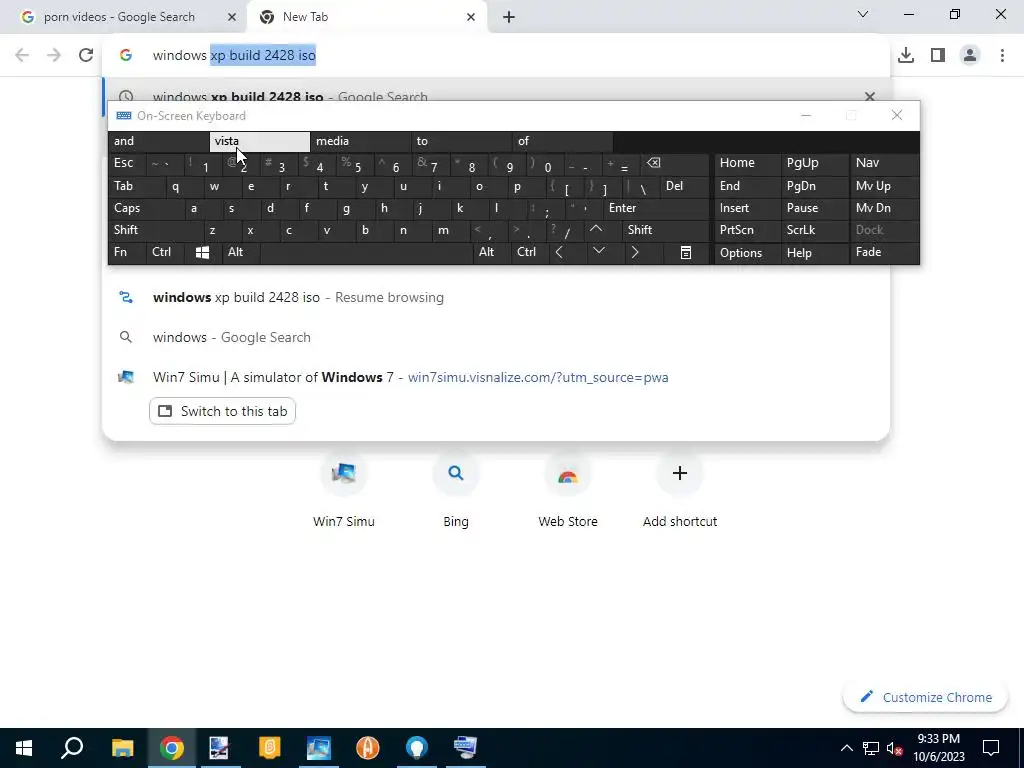Click Customize Chrome button
Screen dimensions: 1024x768
pyautogui.click(x=925, y=697)
